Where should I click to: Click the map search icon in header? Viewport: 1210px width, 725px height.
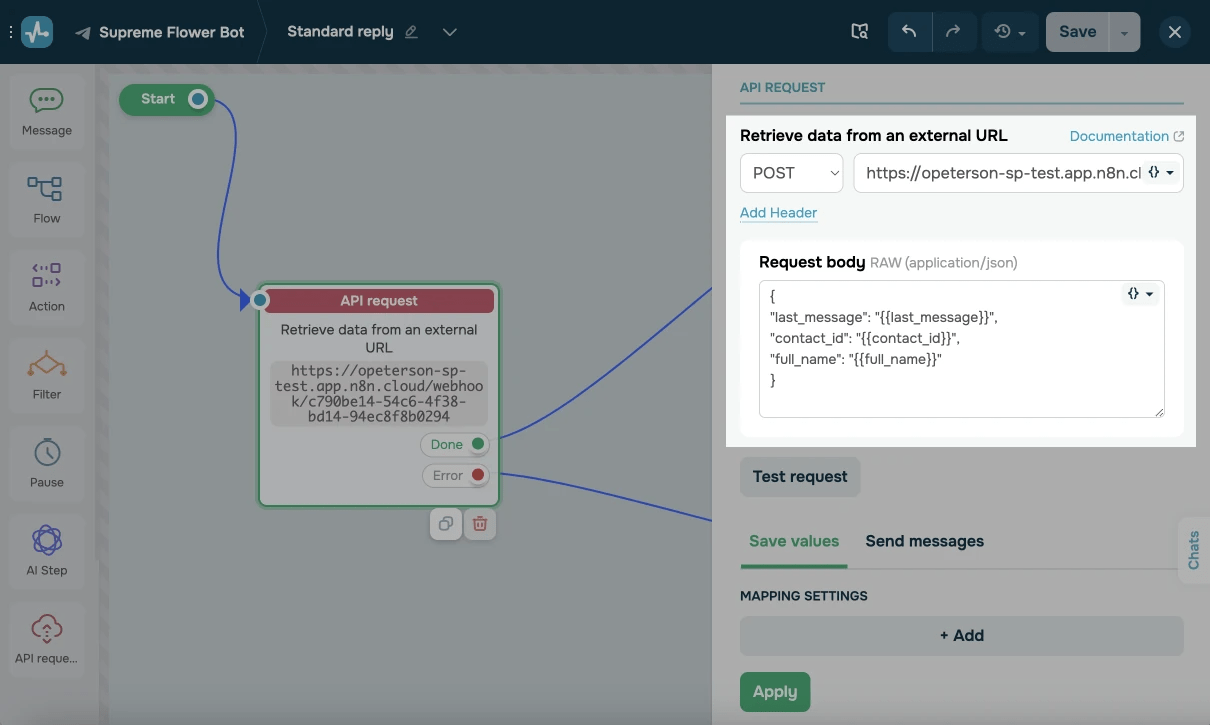tap(860, 32)
